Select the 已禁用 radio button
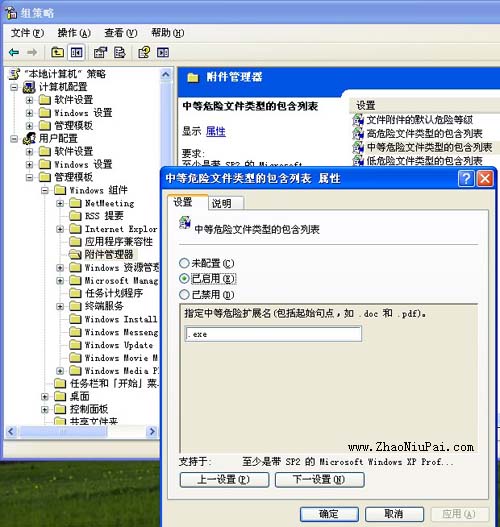 tap(184, 294)
